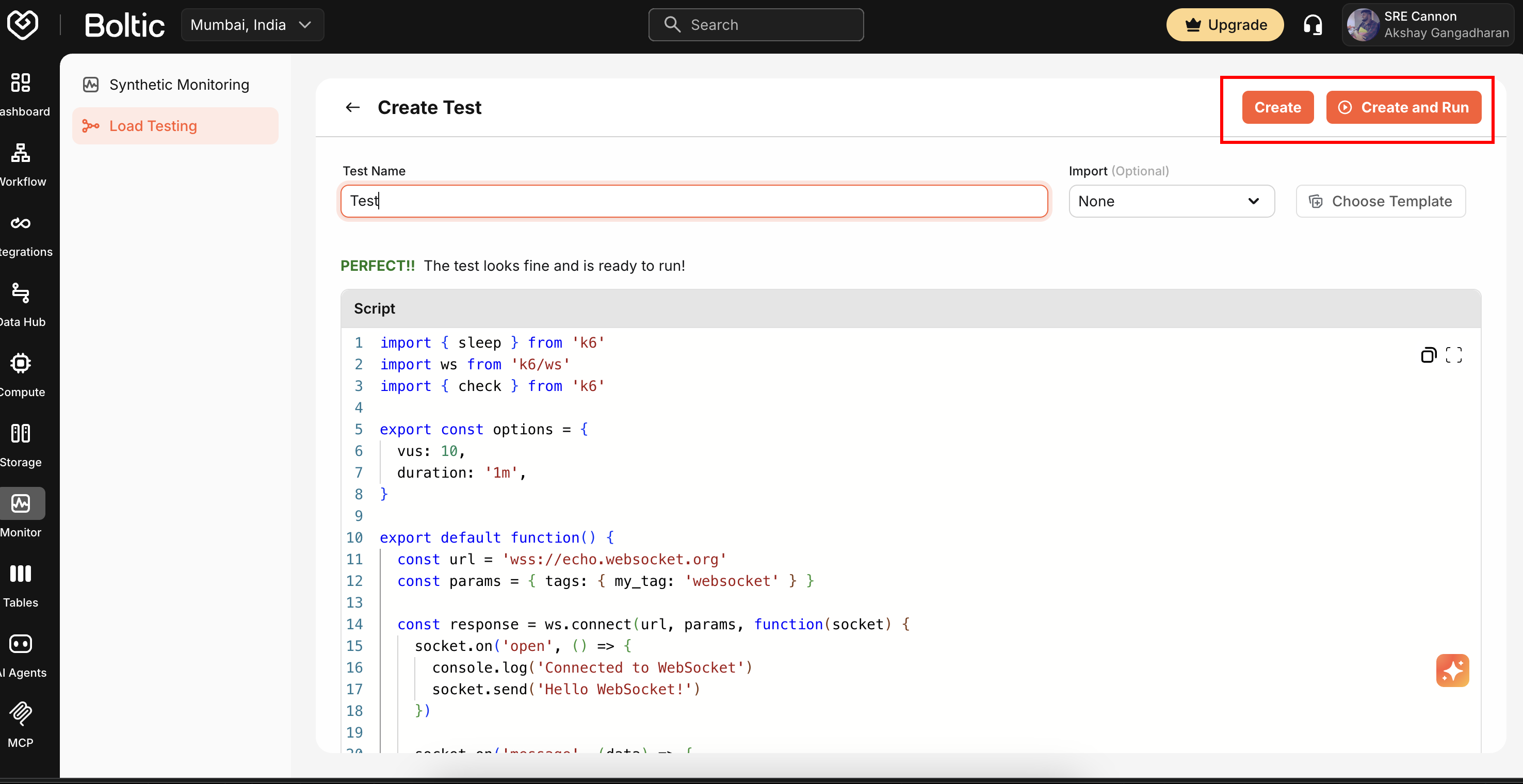Open the Storage sidebar icon

[21, 433]
